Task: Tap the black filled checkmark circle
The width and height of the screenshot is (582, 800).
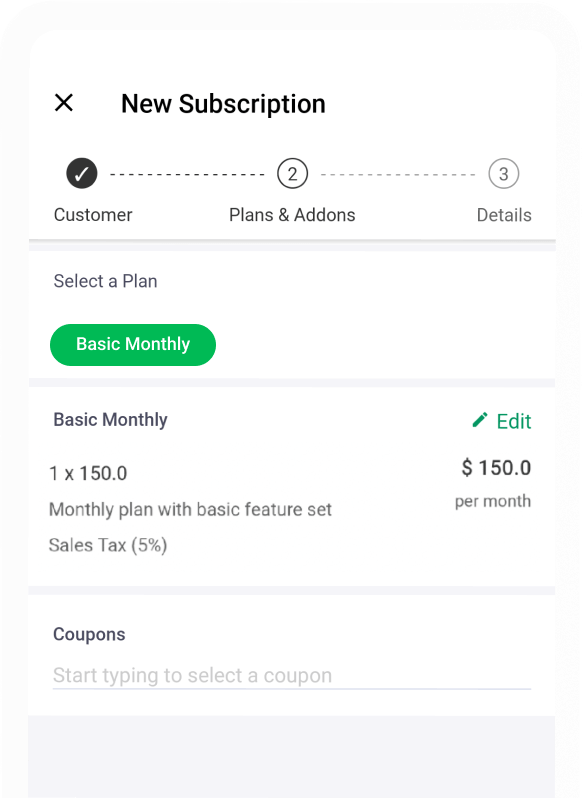Action: 81,173
